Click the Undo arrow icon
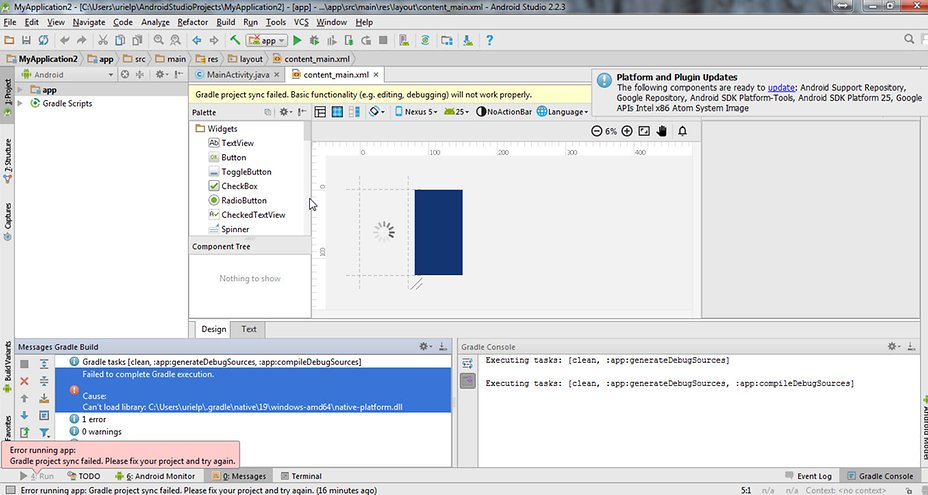This screenshot has height=495, width=928. click(x=65, y=40)
